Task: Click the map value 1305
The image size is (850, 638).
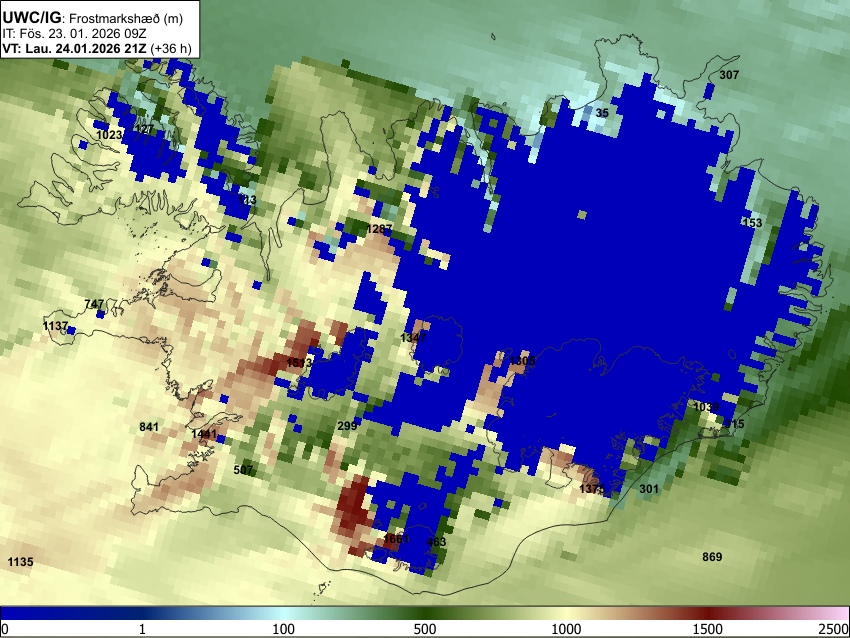Action: (523, 361)
